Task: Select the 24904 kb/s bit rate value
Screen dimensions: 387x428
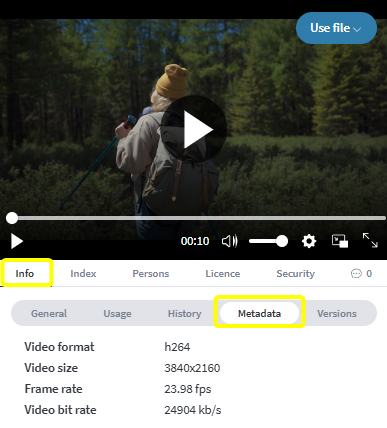Action: point(193,410)
